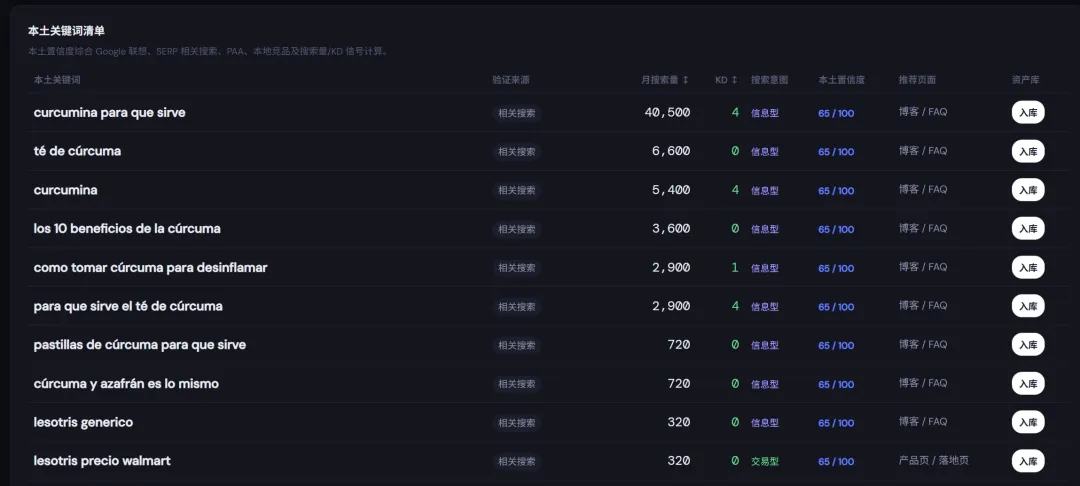Select the keyword té de cúrcuma
This screenshot has width=1080, height=486.
coord(77,151)
